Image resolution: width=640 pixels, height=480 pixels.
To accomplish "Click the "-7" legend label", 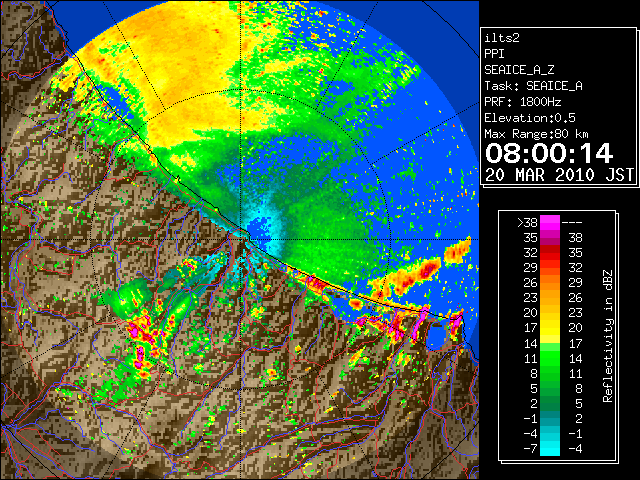I will coord(530,449).
